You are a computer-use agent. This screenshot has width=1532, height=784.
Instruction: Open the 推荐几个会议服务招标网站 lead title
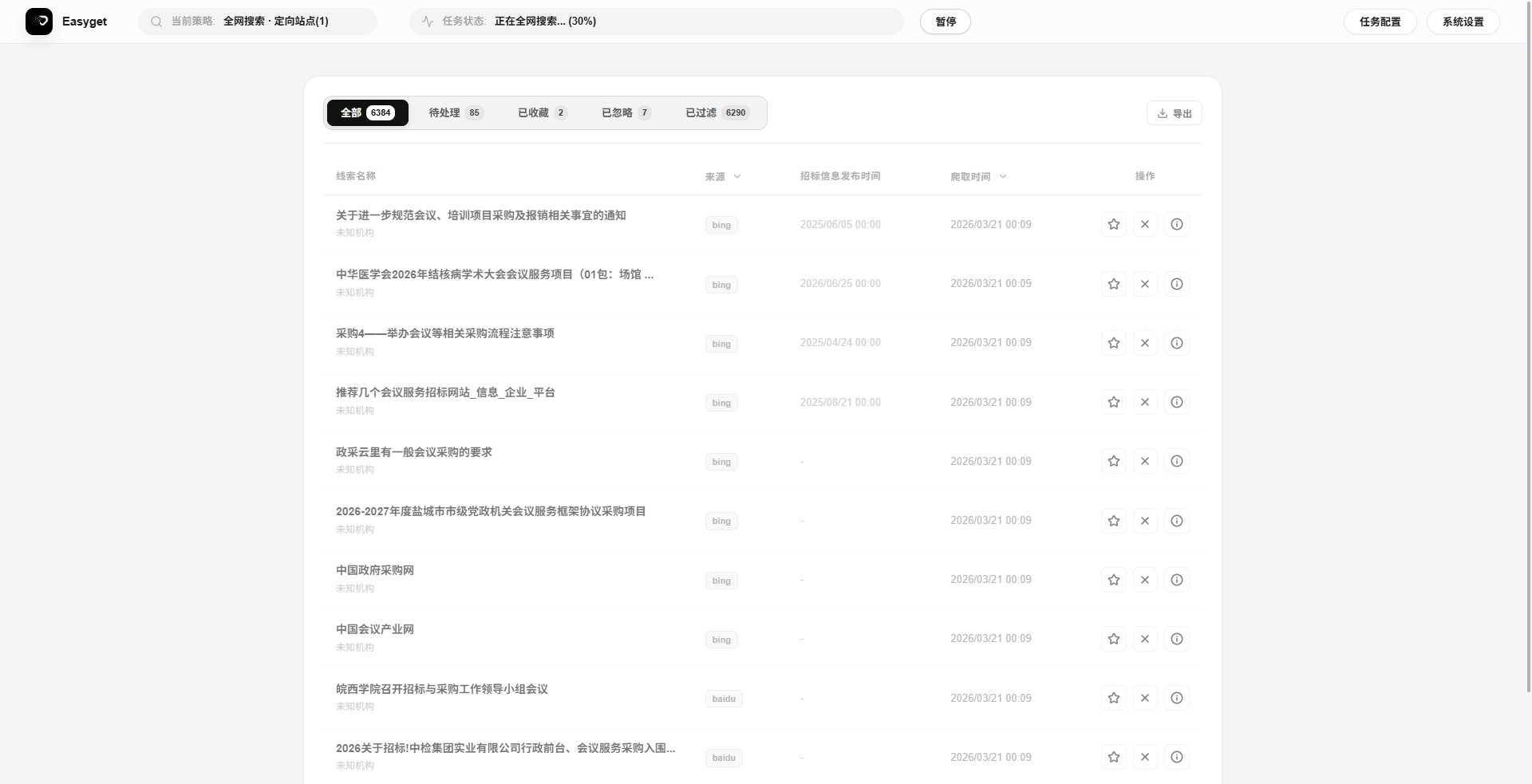pyautogui.click(x=445, y=392)
